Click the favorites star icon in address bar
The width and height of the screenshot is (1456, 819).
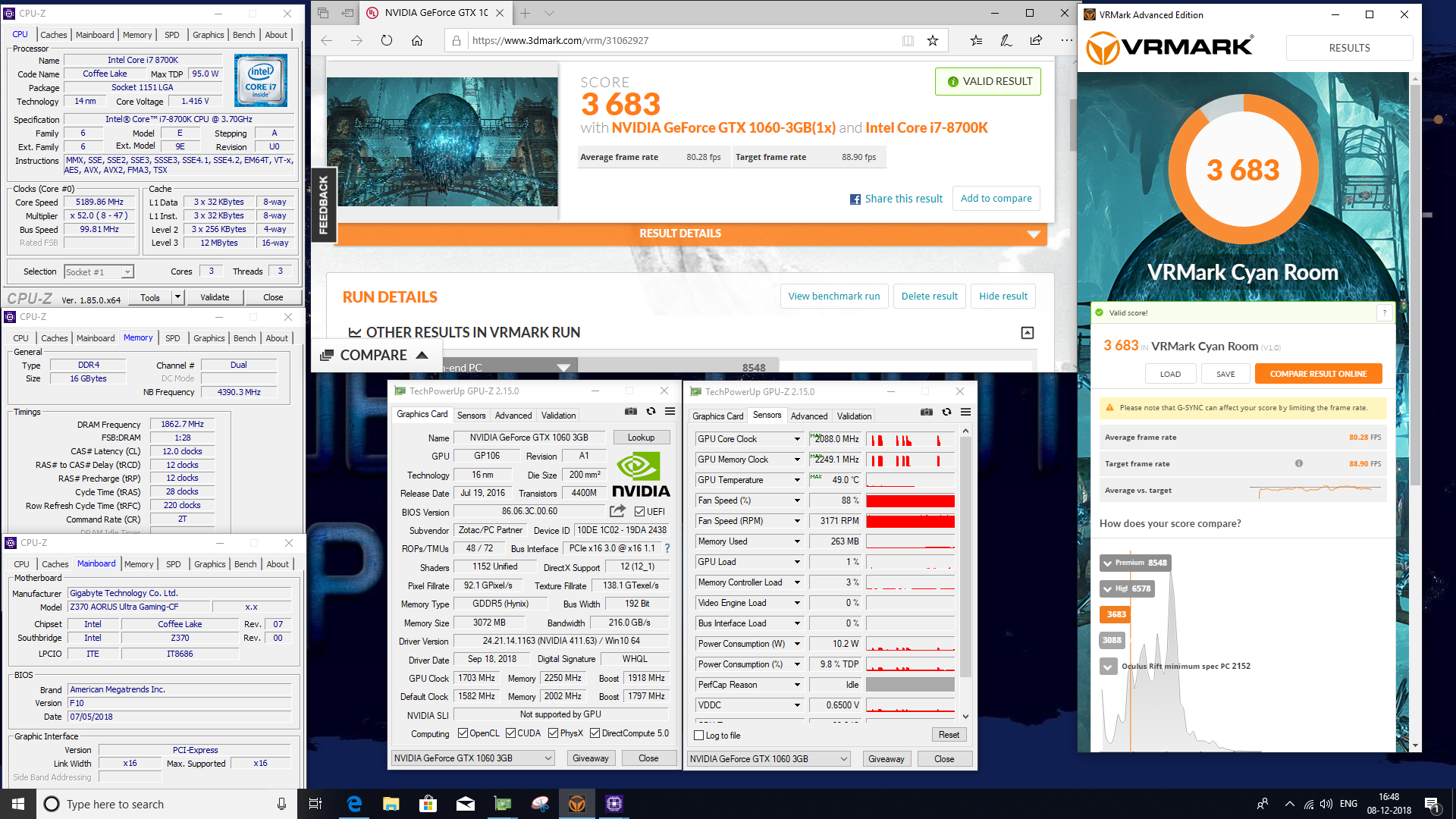pos(933,40)
